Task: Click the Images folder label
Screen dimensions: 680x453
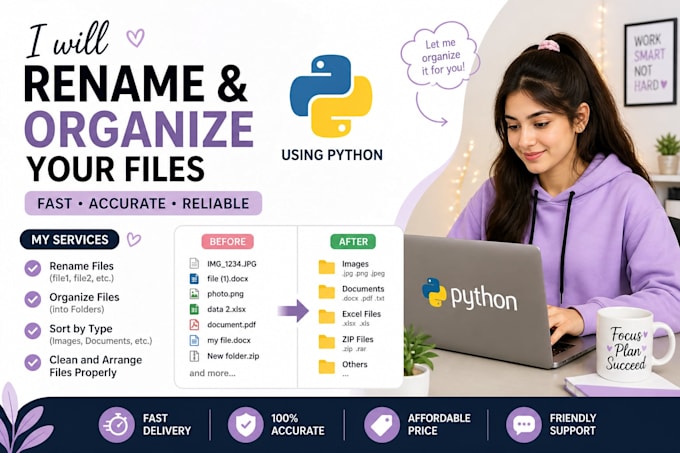Action: [x=355, y=264]
